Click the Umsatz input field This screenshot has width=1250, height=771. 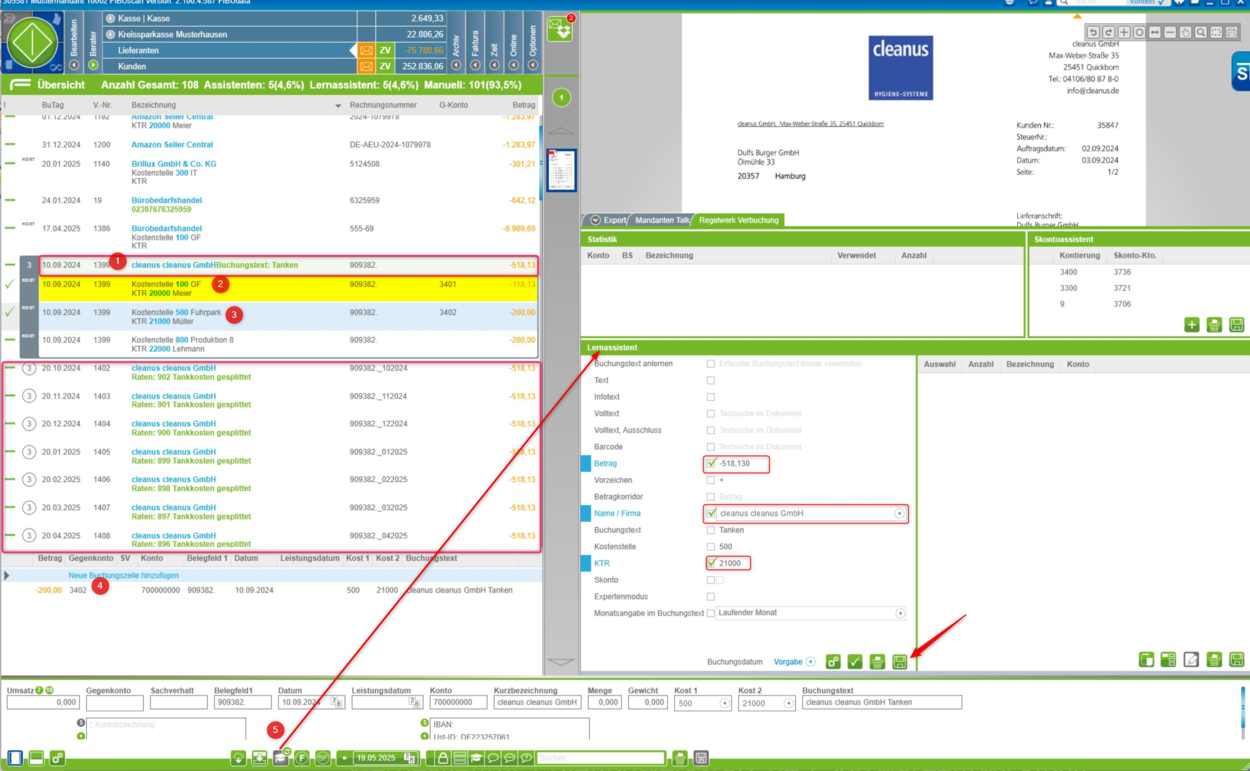(43, 703)
